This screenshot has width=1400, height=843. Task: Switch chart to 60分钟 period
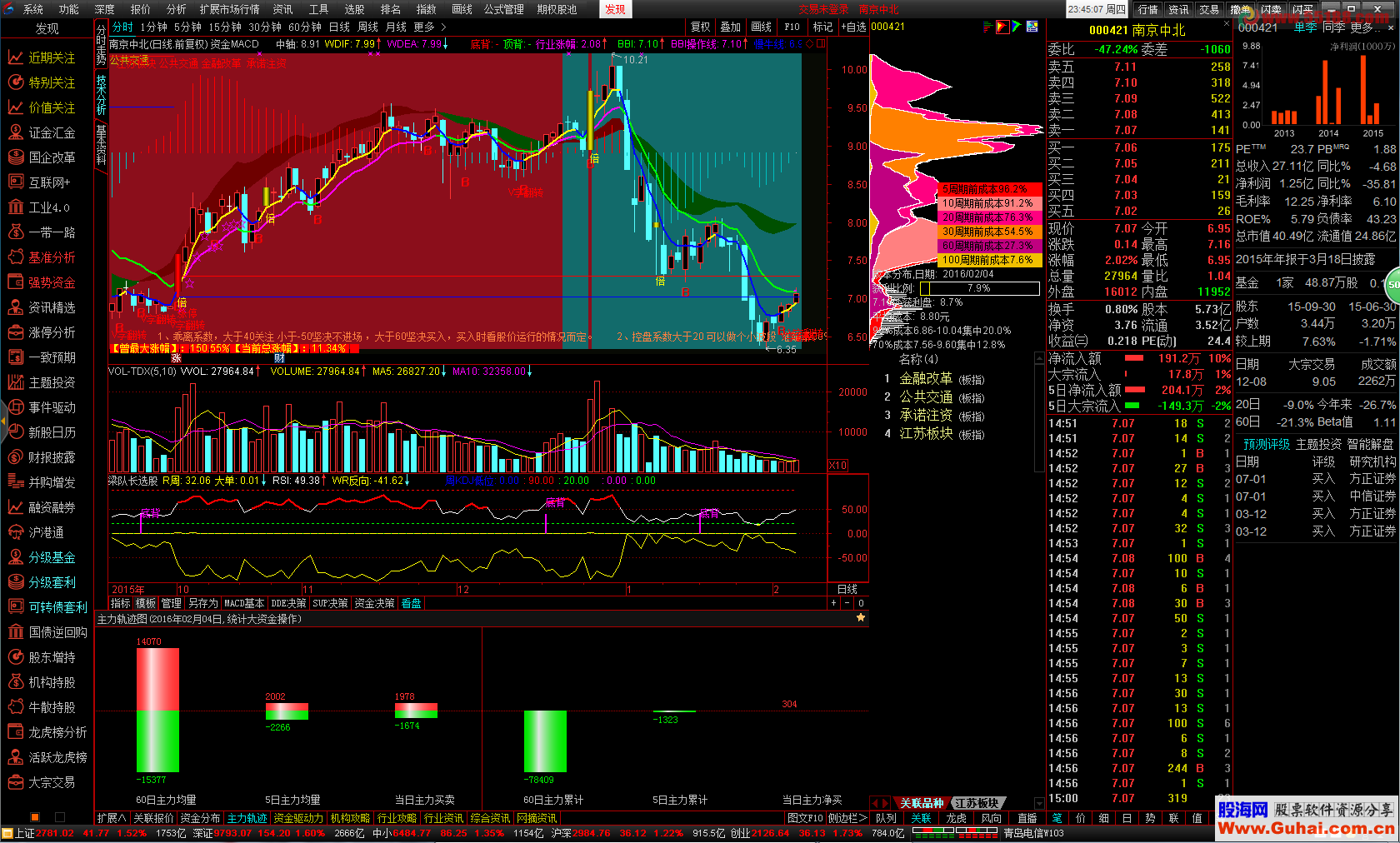[x=305, y=27]
